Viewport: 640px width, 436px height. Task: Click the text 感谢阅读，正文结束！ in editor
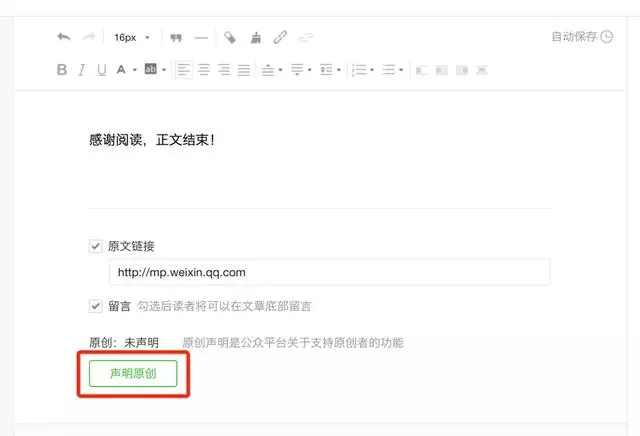[152, 139]
